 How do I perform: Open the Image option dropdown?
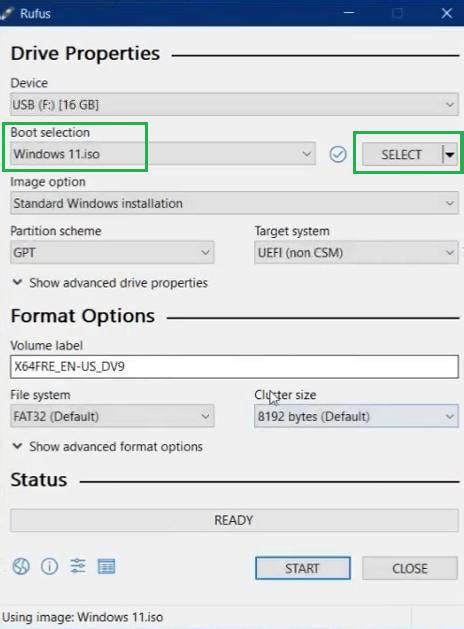235,203
